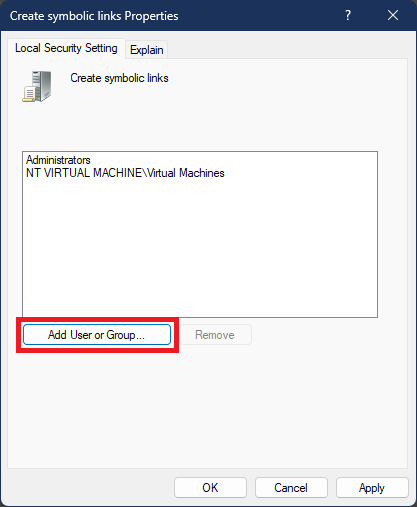The height and width of the screenshot is (507, 417).
Task: Select the Local Security Setting tab
Action: tap(66, 48)
